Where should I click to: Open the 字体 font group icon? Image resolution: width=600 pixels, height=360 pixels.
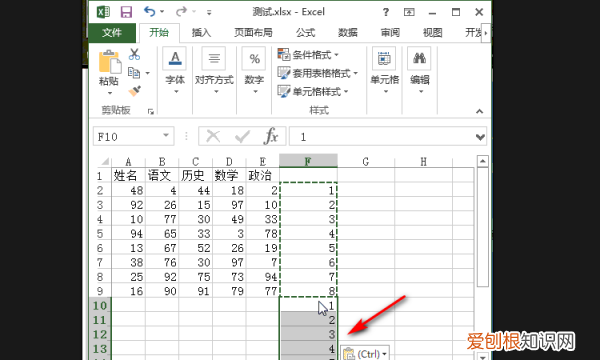175,58
